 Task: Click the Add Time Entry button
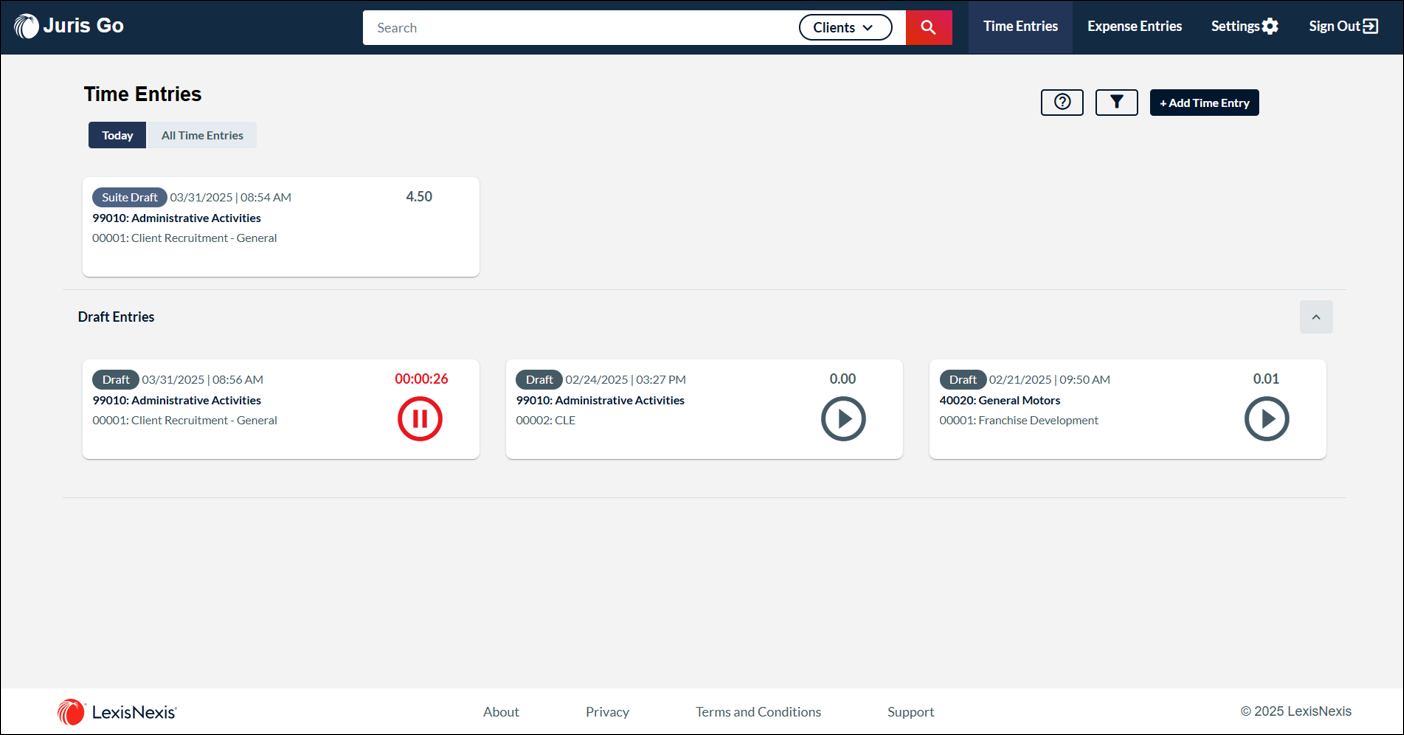click(1204, 103)
